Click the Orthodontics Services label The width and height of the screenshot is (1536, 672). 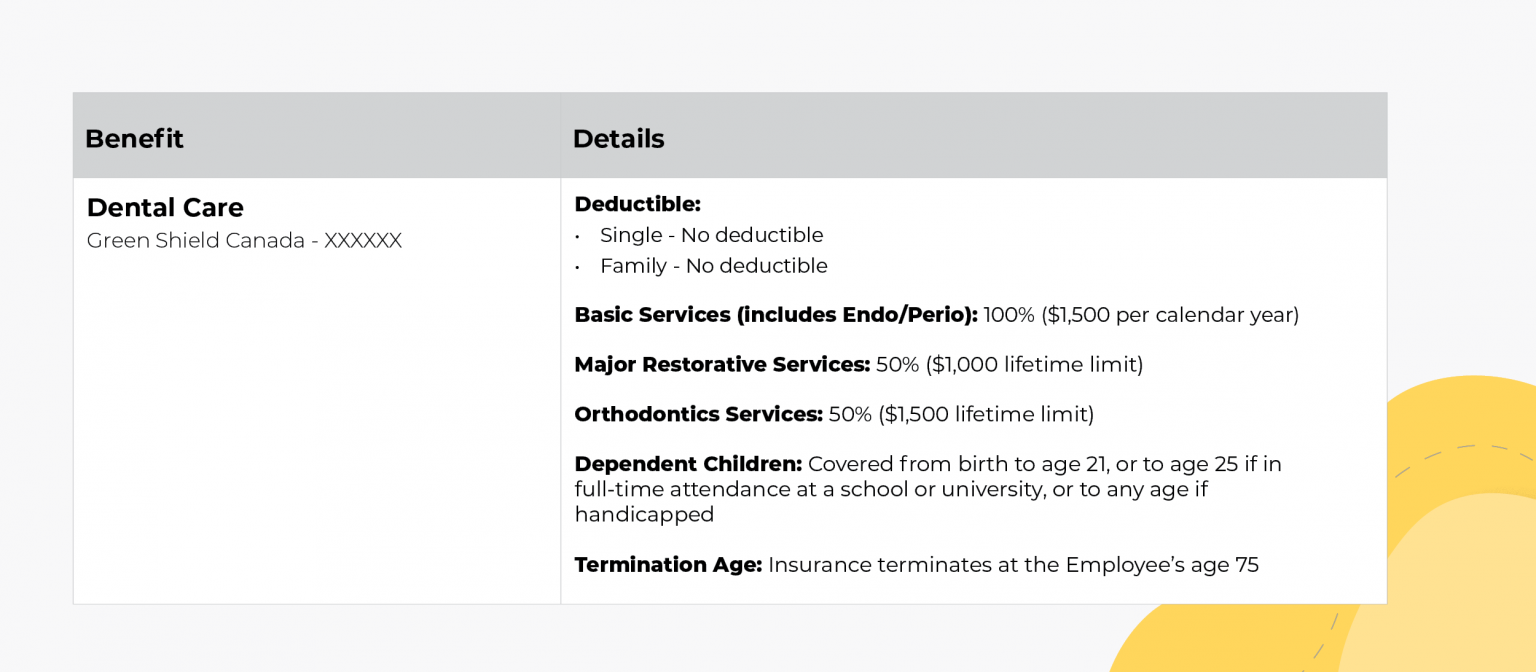[698, 415]
